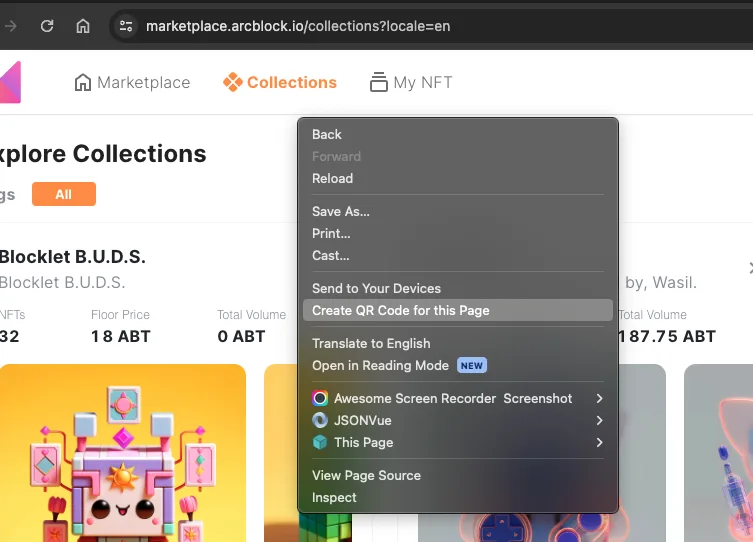The width and height of the screenshot is (753, 542).
Task: Click Awesome Screen Recorder extension icon
Action: coord(320,398)
